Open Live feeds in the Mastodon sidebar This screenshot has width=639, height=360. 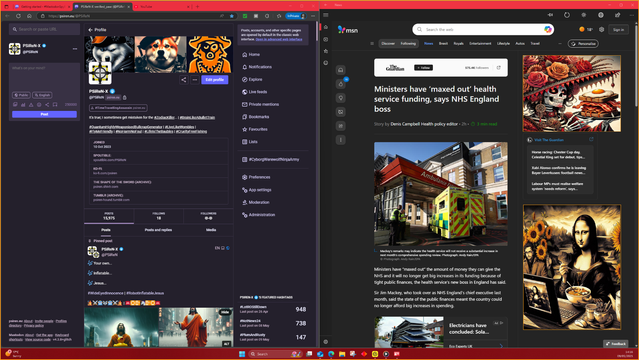point(255,92)
